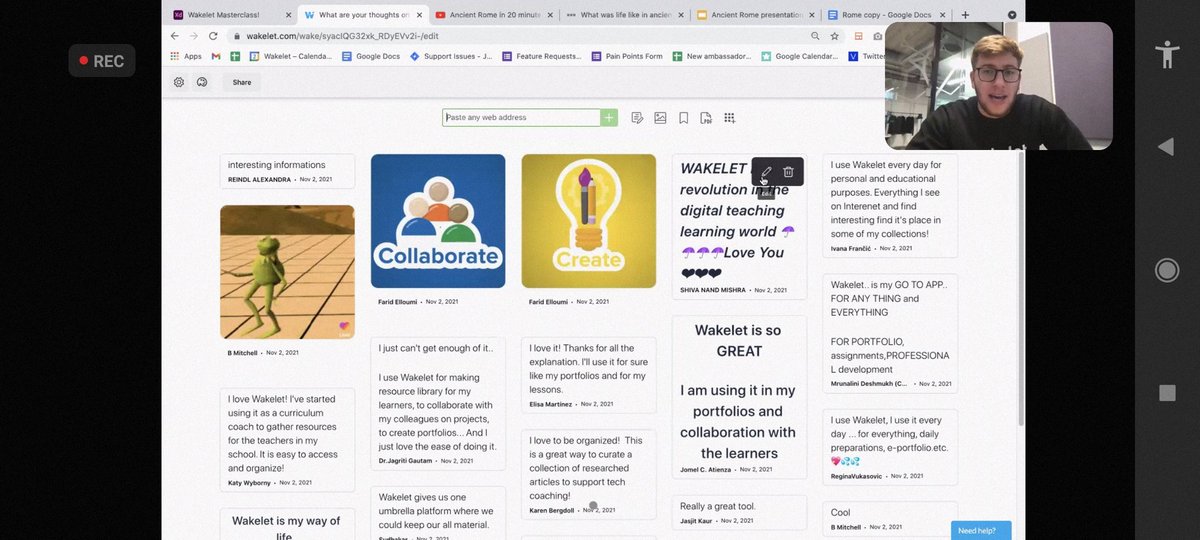Open the Google Docs bookmark
The width and height of the screenshot is (1200, 540).
click(x=371, y=56)
